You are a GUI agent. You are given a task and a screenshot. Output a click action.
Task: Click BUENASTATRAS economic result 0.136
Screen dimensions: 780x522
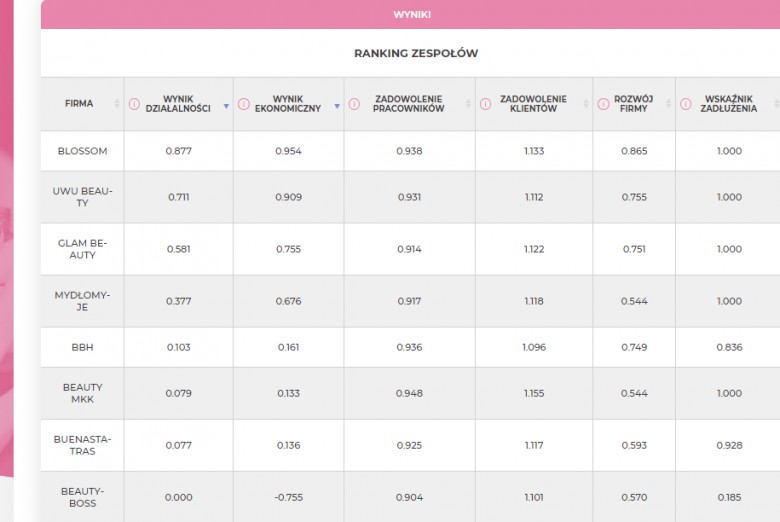click(x=289, y=445)
